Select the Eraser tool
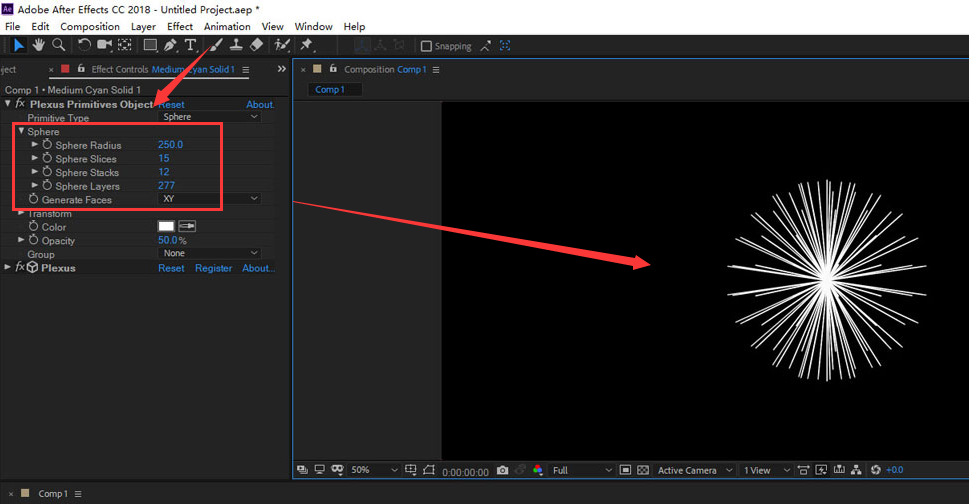Screen dimensions: 969x504 256,45
